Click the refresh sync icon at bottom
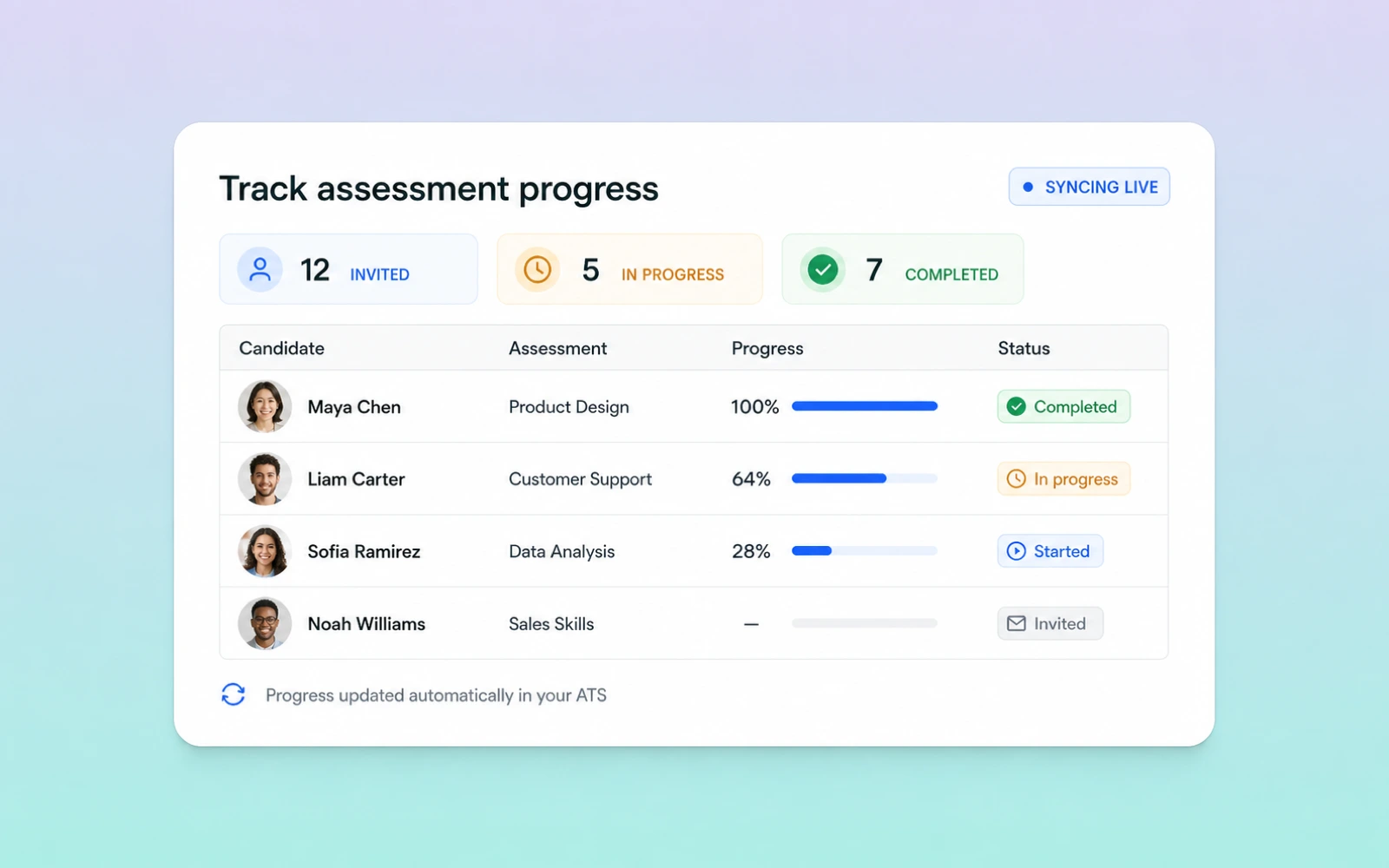 [x=233, y=694]
